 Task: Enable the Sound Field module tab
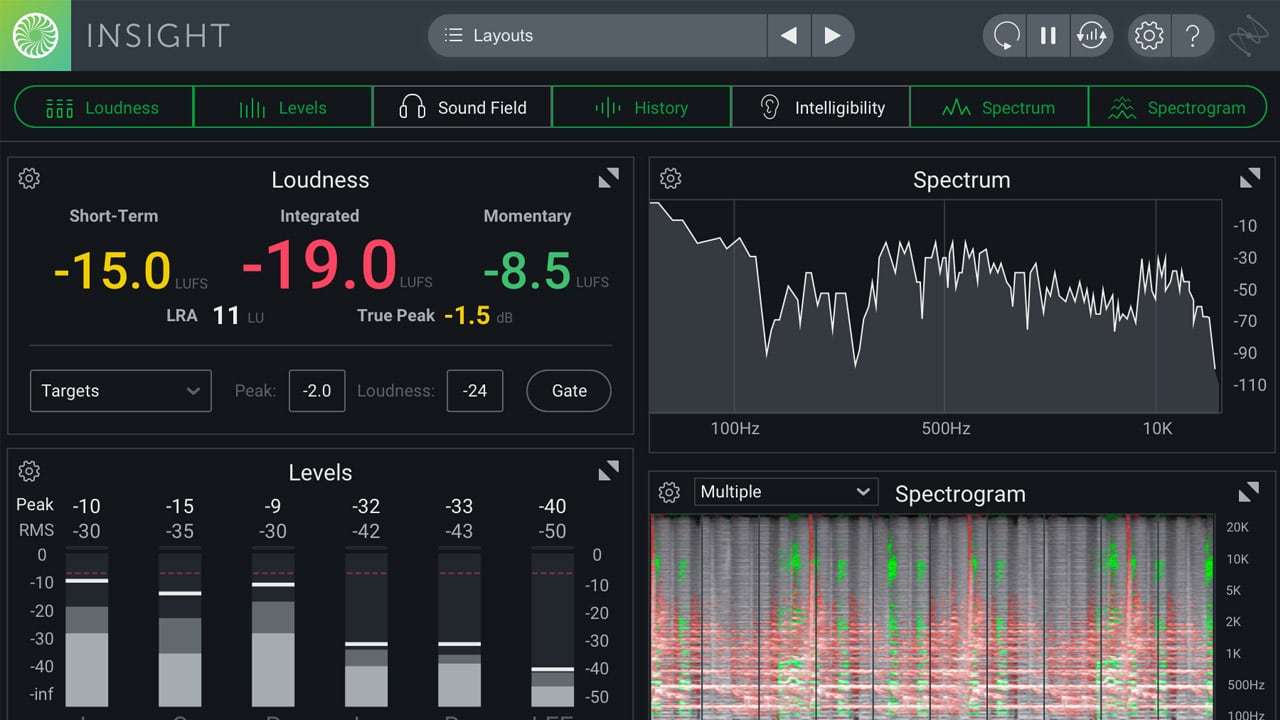tap(462, 107)
